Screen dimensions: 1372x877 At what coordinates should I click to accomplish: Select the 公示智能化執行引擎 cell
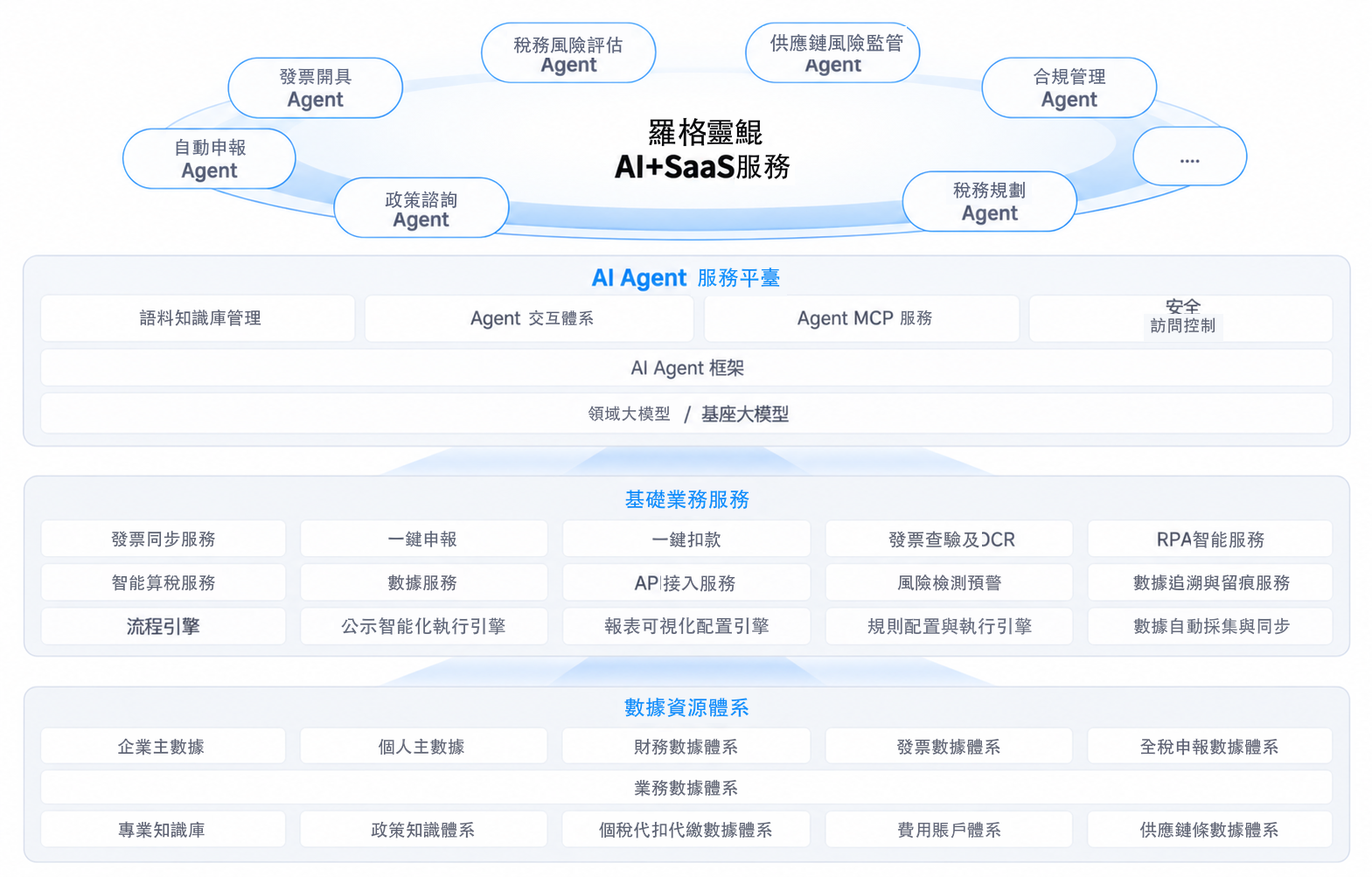coord(424,626)
